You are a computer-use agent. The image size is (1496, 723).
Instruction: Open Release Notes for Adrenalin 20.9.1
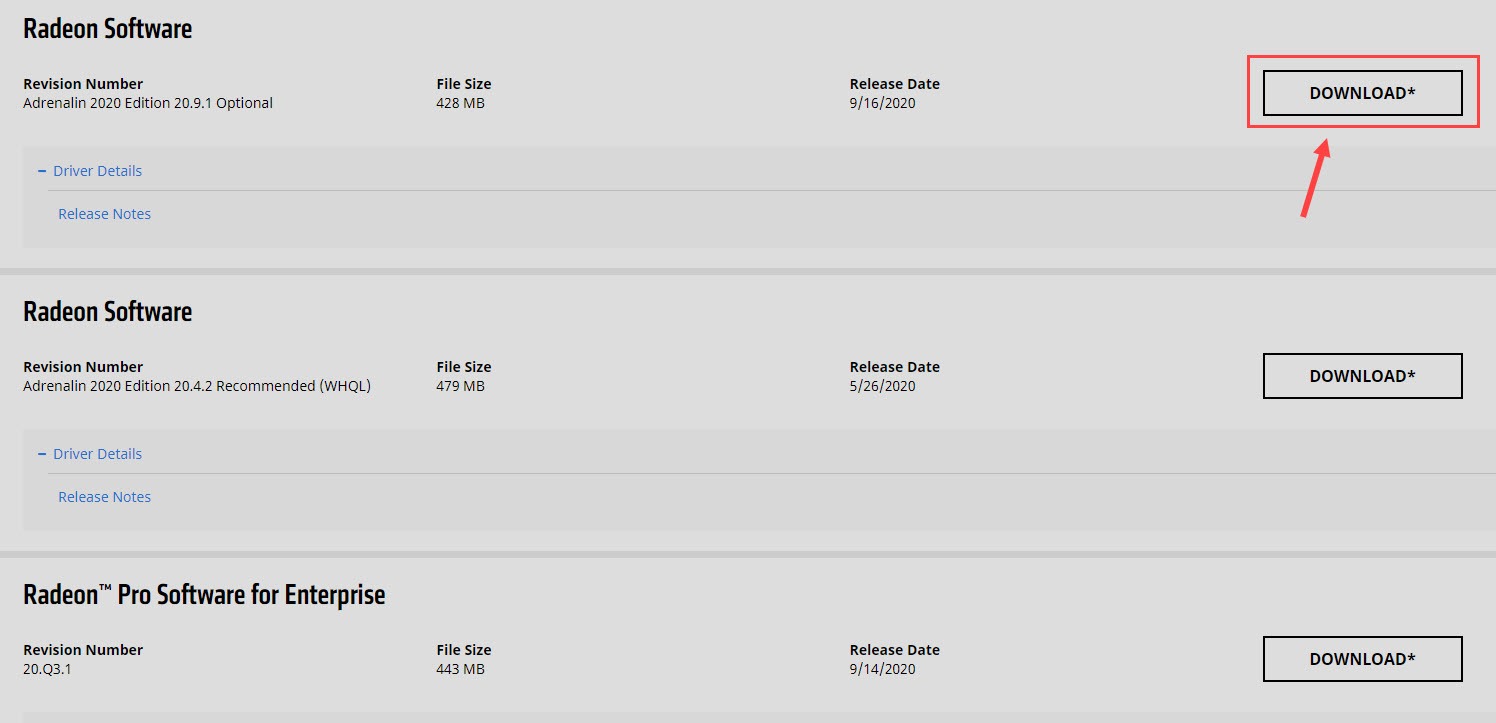(104, 214)
